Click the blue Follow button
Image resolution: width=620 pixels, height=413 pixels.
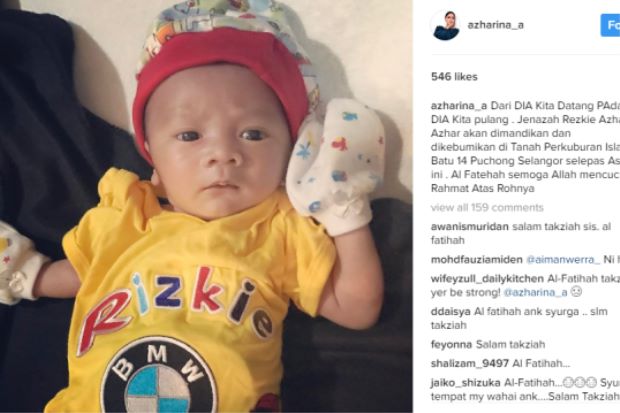[x=610, y=25]
